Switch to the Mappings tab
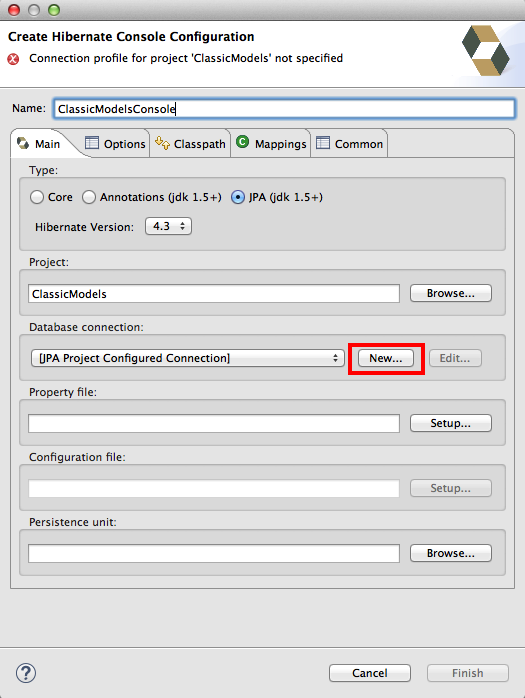 (x=271, y=144)
